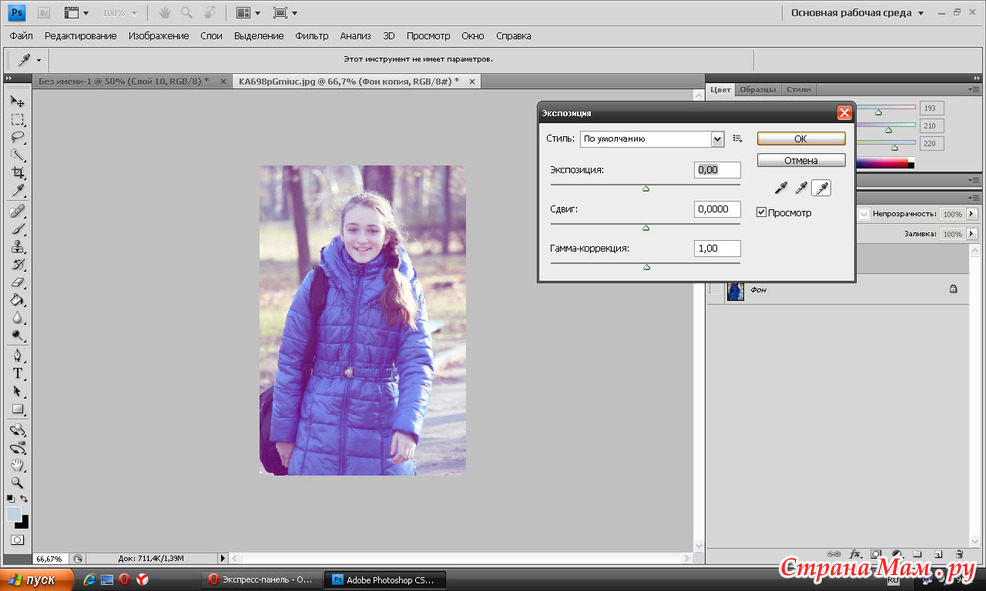Viewport: 986px width, 591px height.
Task: Select the Healing Brush tool
Action: pyautogui.click(x=17, y=211)
